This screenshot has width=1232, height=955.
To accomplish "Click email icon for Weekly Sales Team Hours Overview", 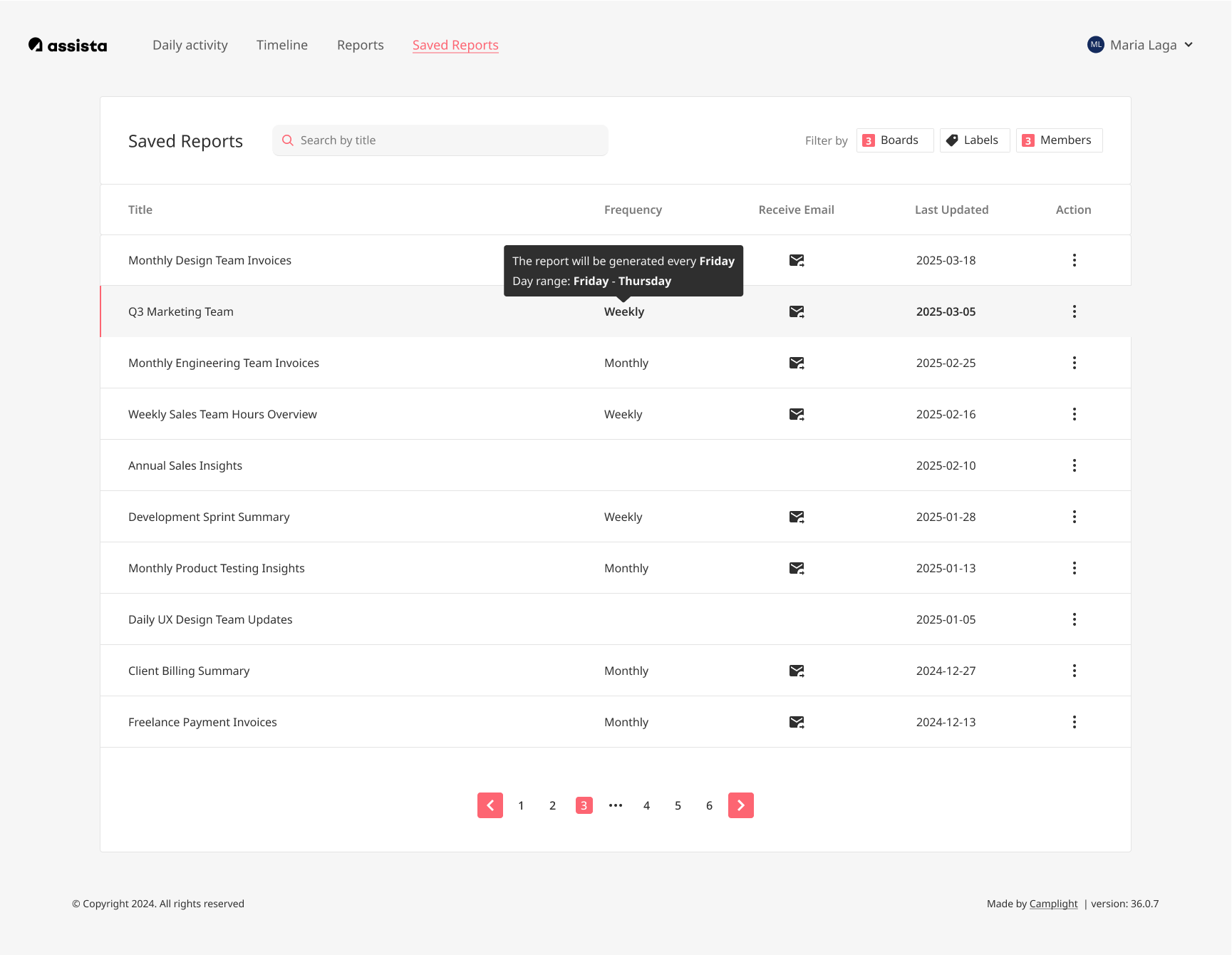I will point(797,414).
